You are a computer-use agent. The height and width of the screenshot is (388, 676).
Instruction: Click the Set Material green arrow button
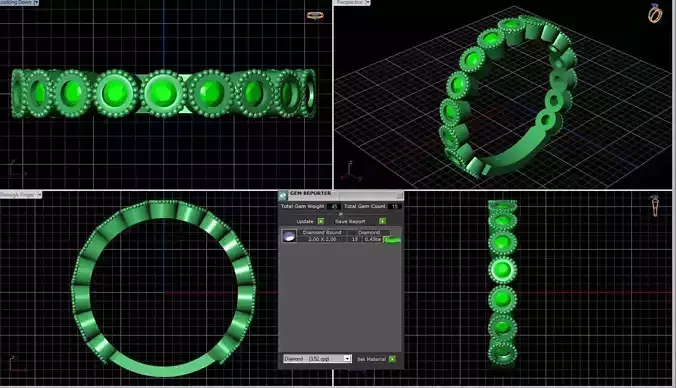click(392, 359)
